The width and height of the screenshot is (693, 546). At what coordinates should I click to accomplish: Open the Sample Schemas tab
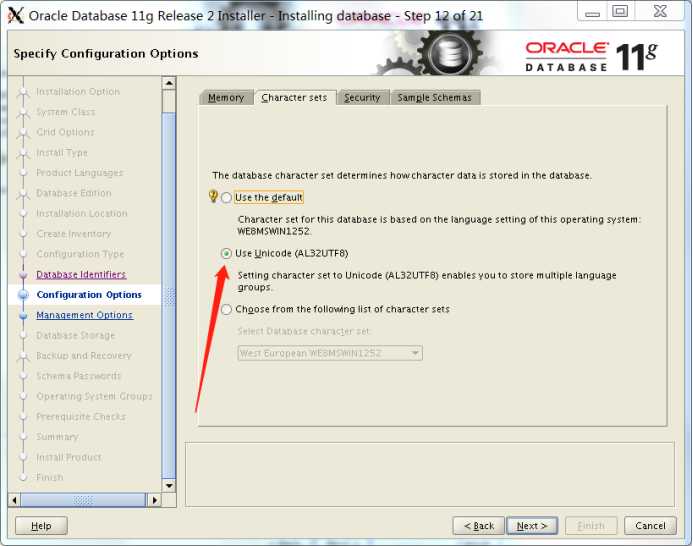click(434, 97)
